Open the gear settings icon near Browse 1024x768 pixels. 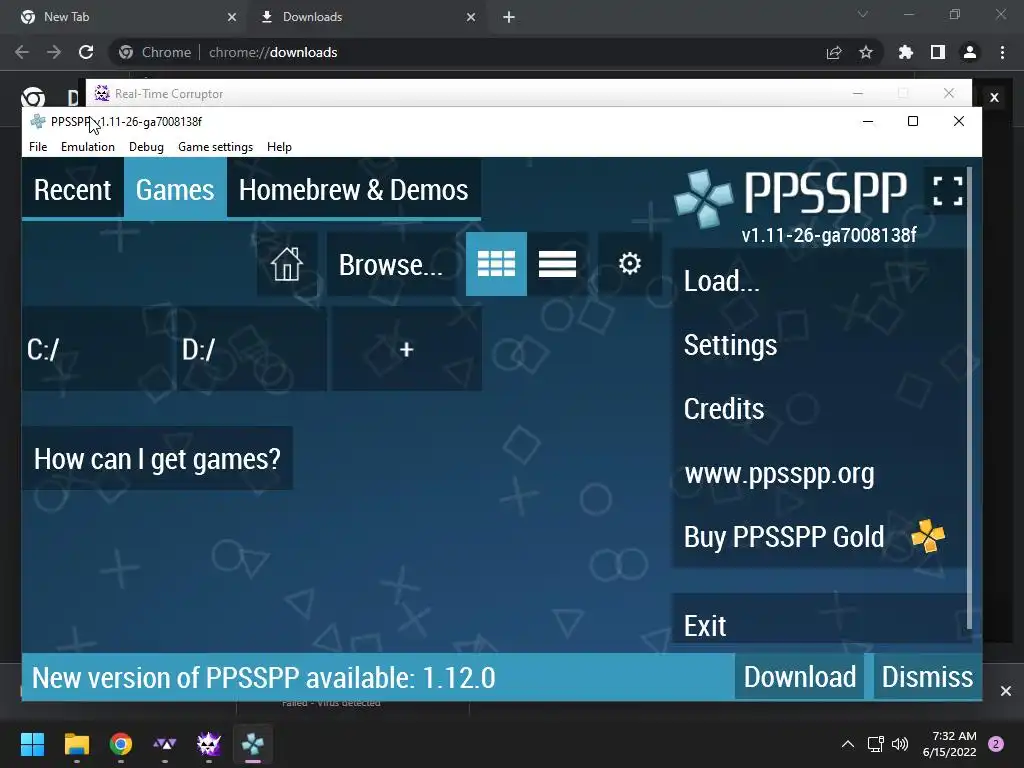(x=630, y=264)
